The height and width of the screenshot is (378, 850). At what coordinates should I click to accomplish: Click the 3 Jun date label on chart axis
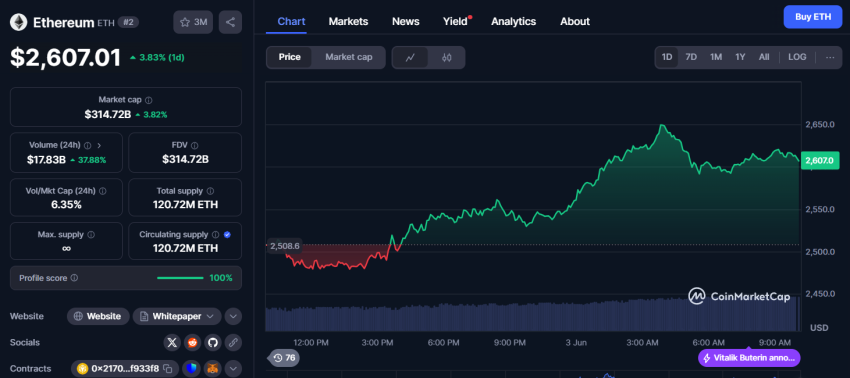(x=577, y=342)
